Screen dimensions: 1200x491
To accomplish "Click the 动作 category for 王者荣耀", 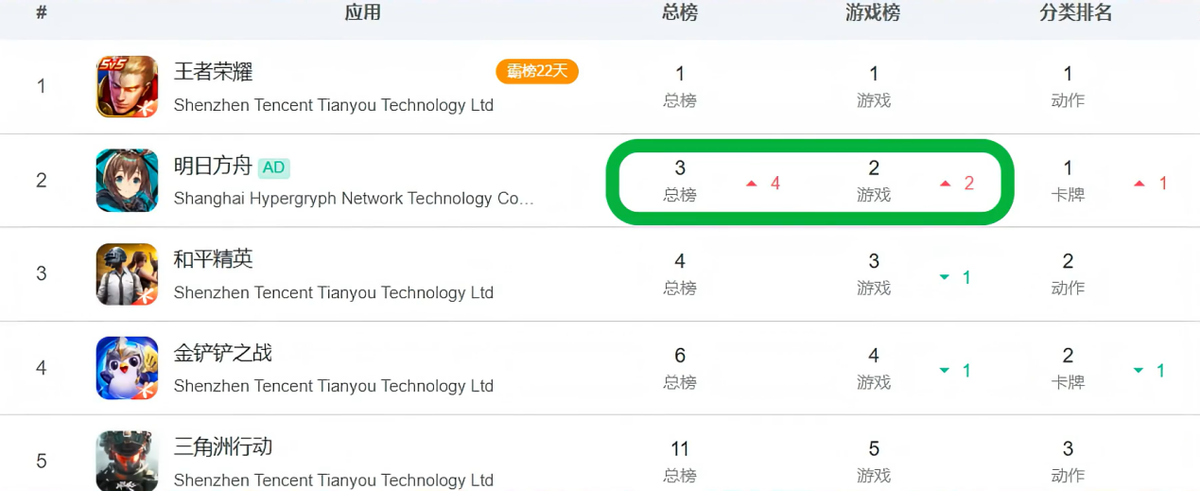I will [1068, 101].
